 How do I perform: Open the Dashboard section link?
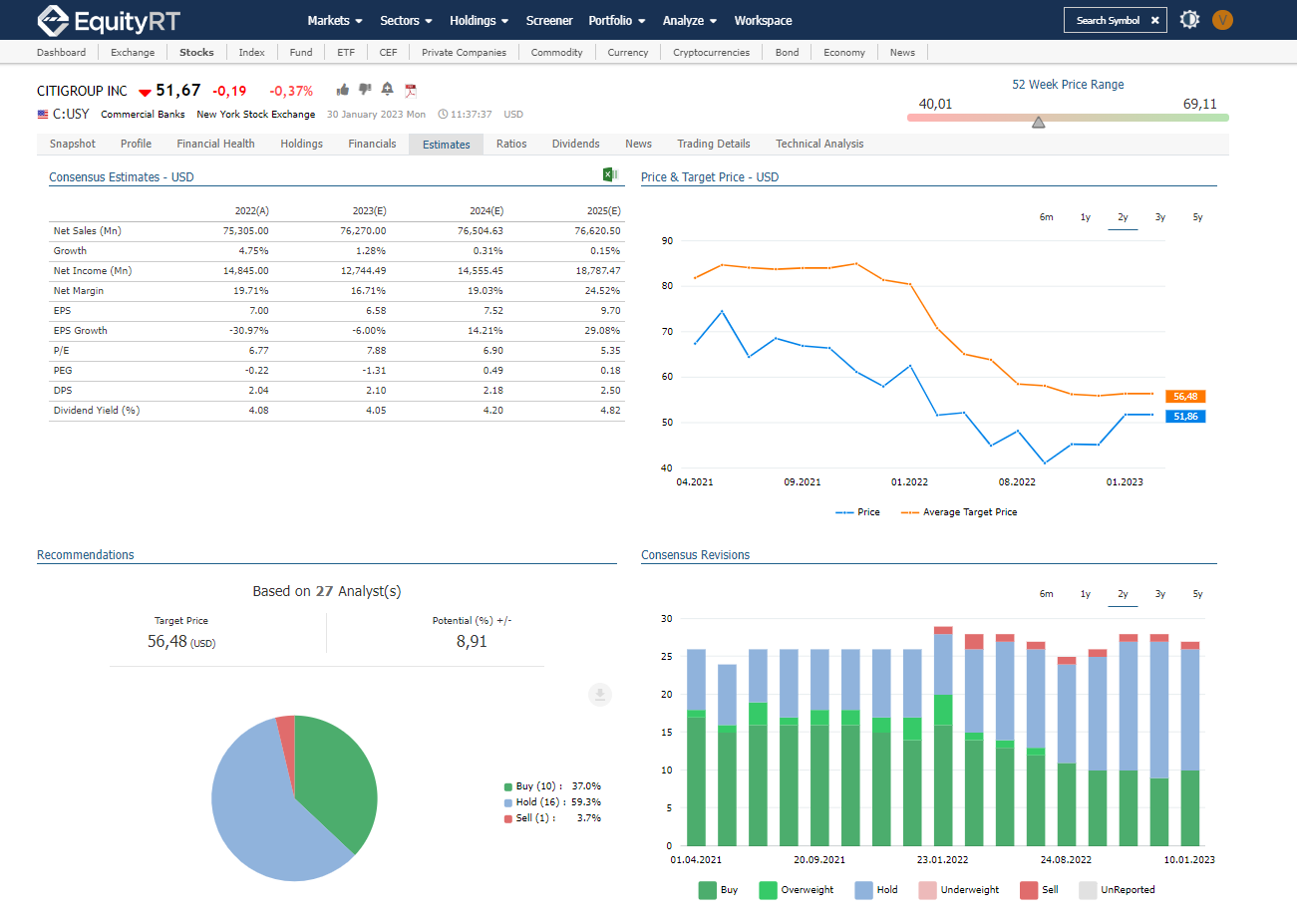click(61, 52)
